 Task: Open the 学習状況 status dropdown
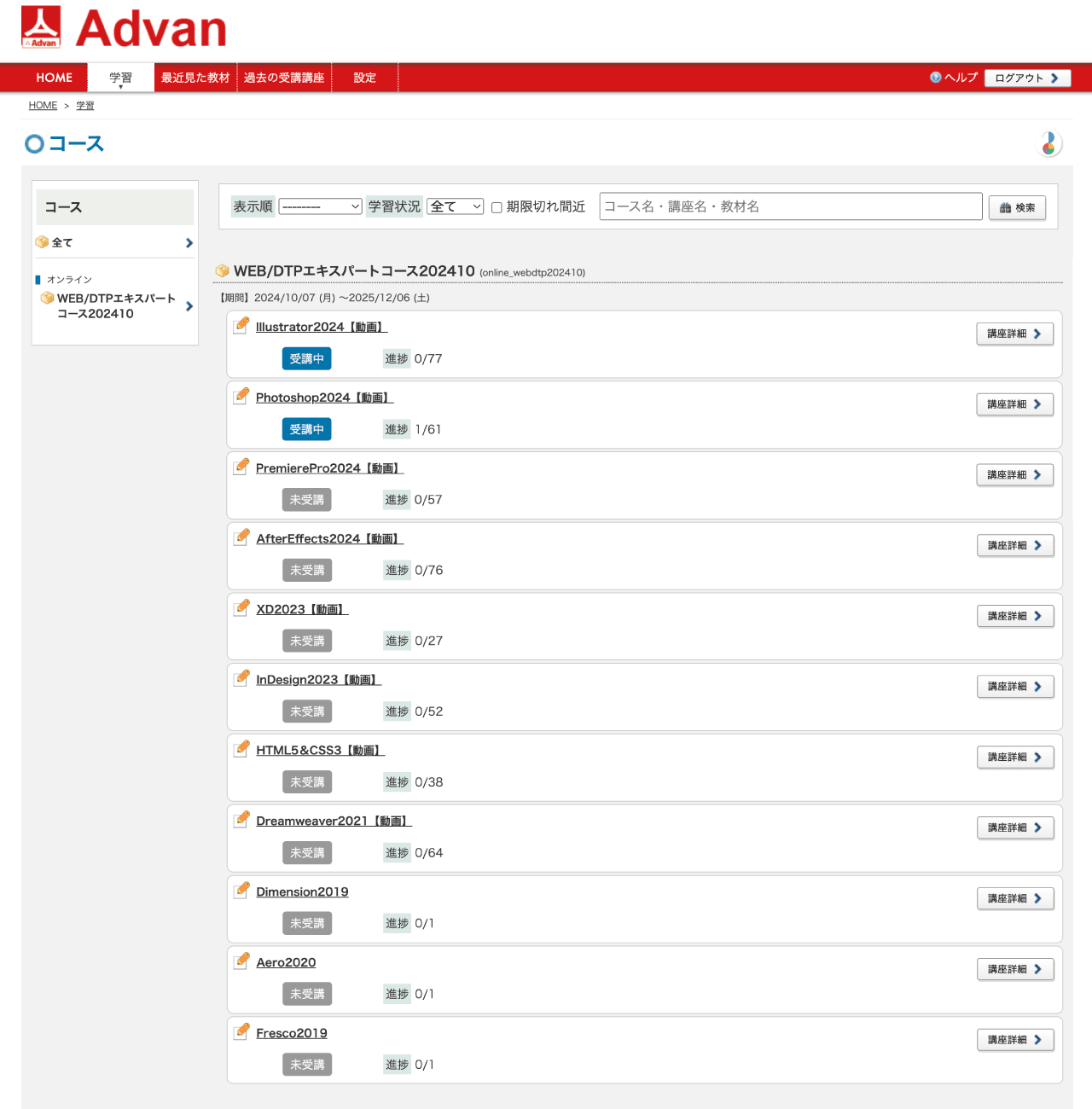point(456,206)
